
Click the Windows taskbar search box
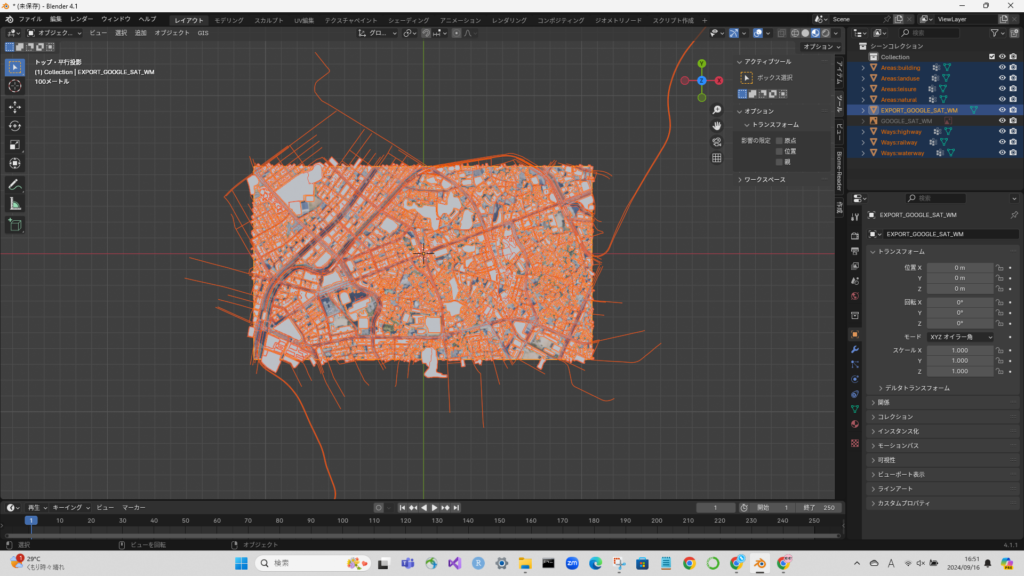pos(300,564)
